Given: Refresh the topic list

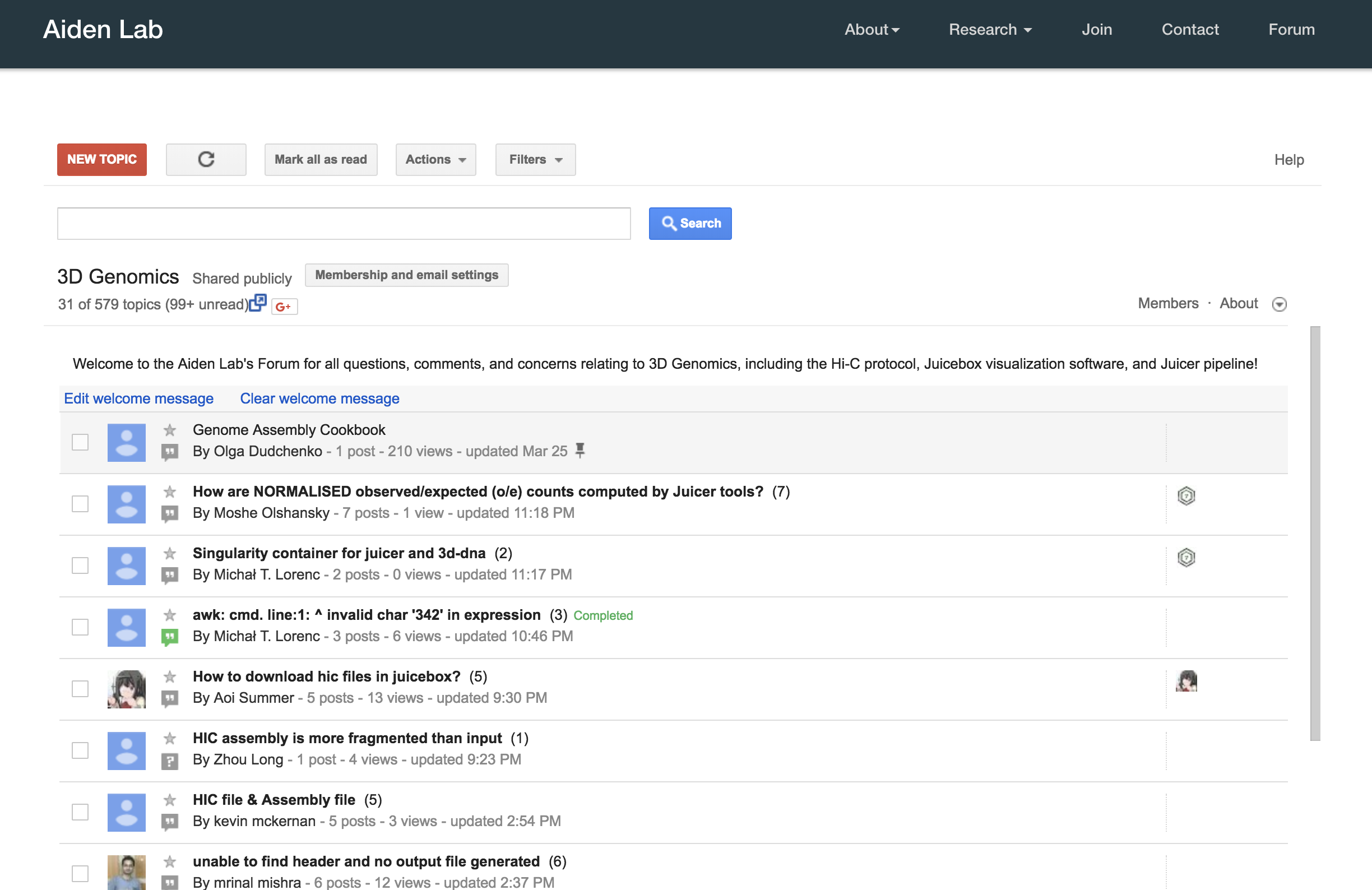Looking at the screenshot, I should 206,160.
